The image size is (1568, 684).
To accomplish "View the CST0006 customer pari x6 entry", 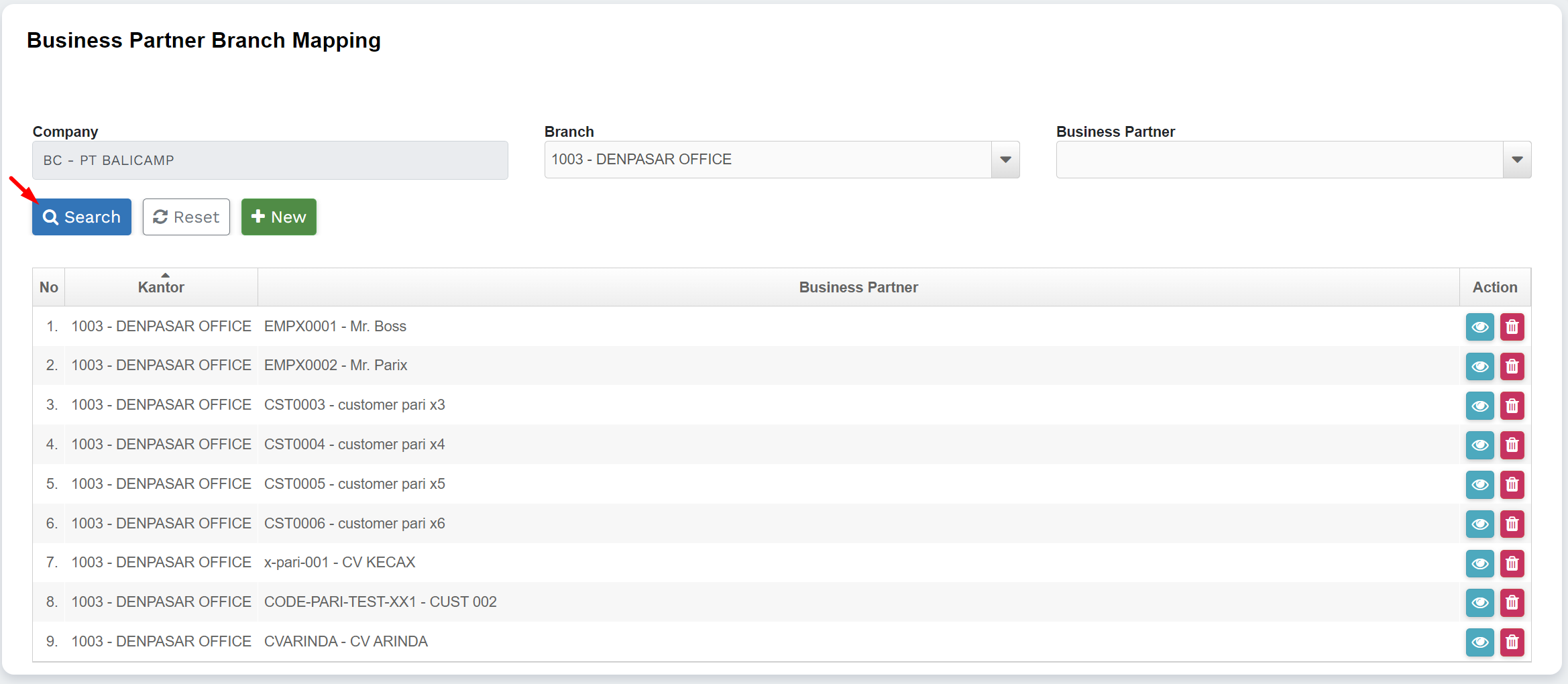I will coord(1479,524).
